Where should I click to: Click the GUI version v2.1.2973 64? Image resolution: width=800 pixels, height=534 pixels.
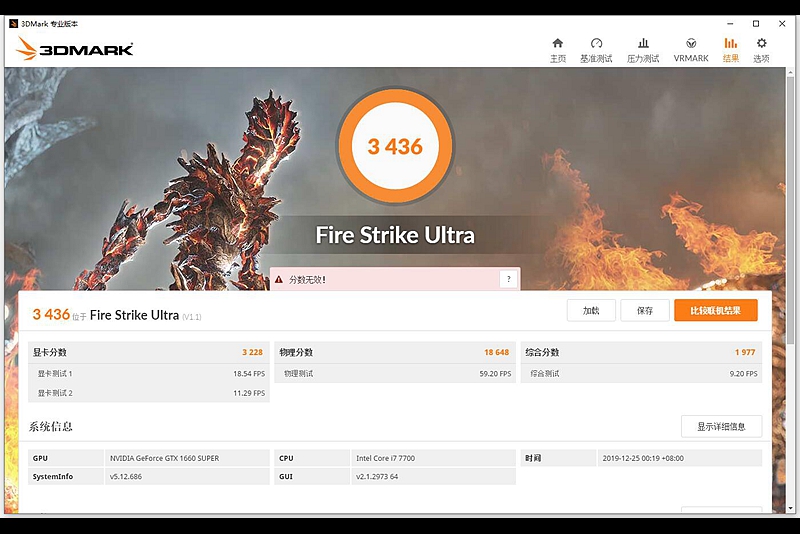click(377, 476)
